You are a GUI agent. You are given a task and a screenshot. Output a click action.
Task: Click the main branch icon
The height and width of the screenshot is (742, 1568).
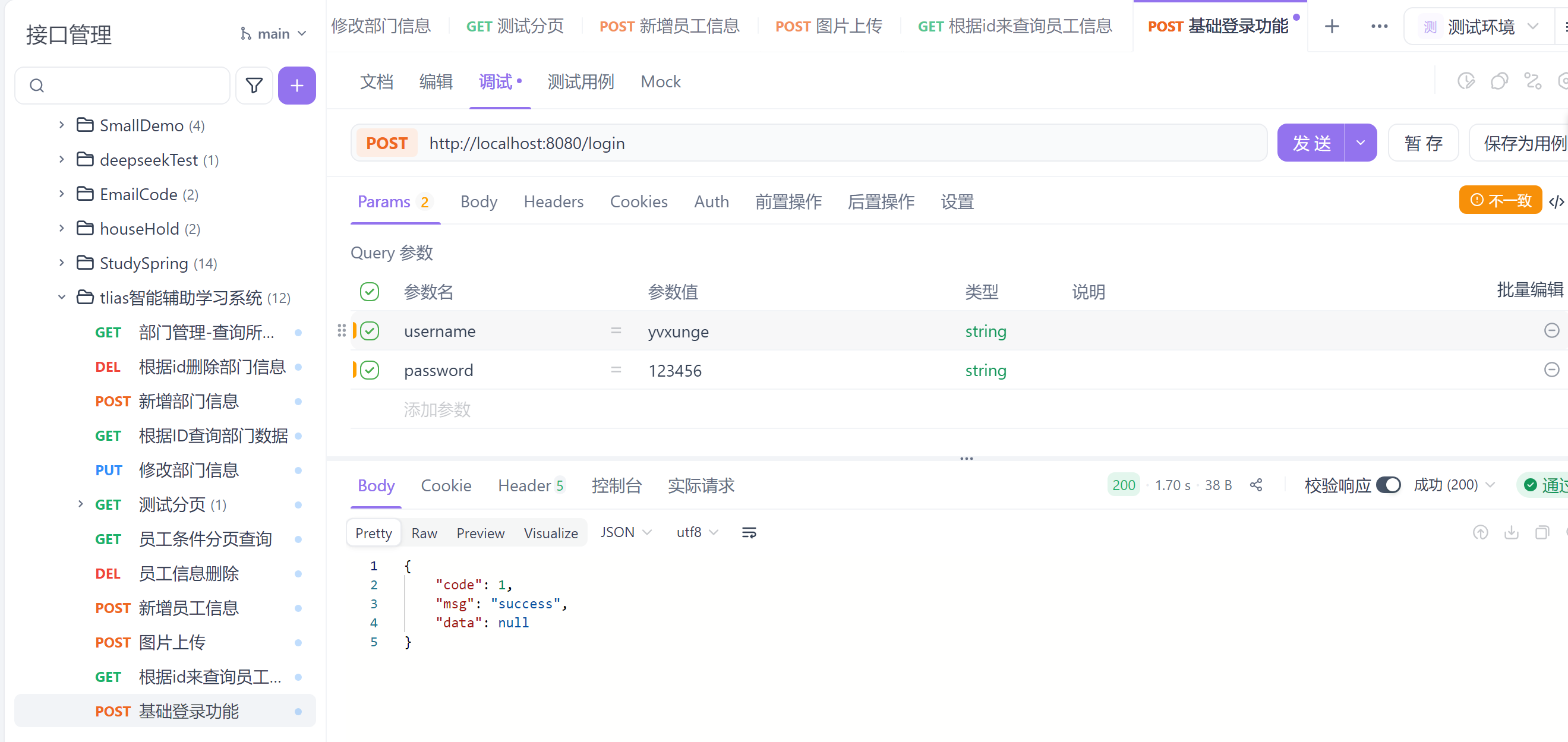[x=245, y=33]
